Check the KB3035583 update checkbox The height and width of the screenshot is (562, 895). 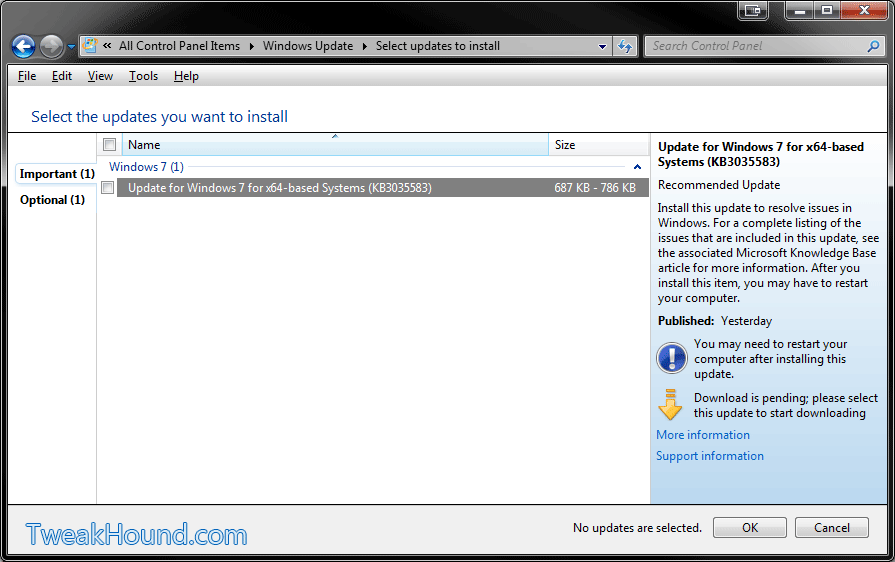tap(107, 188)
